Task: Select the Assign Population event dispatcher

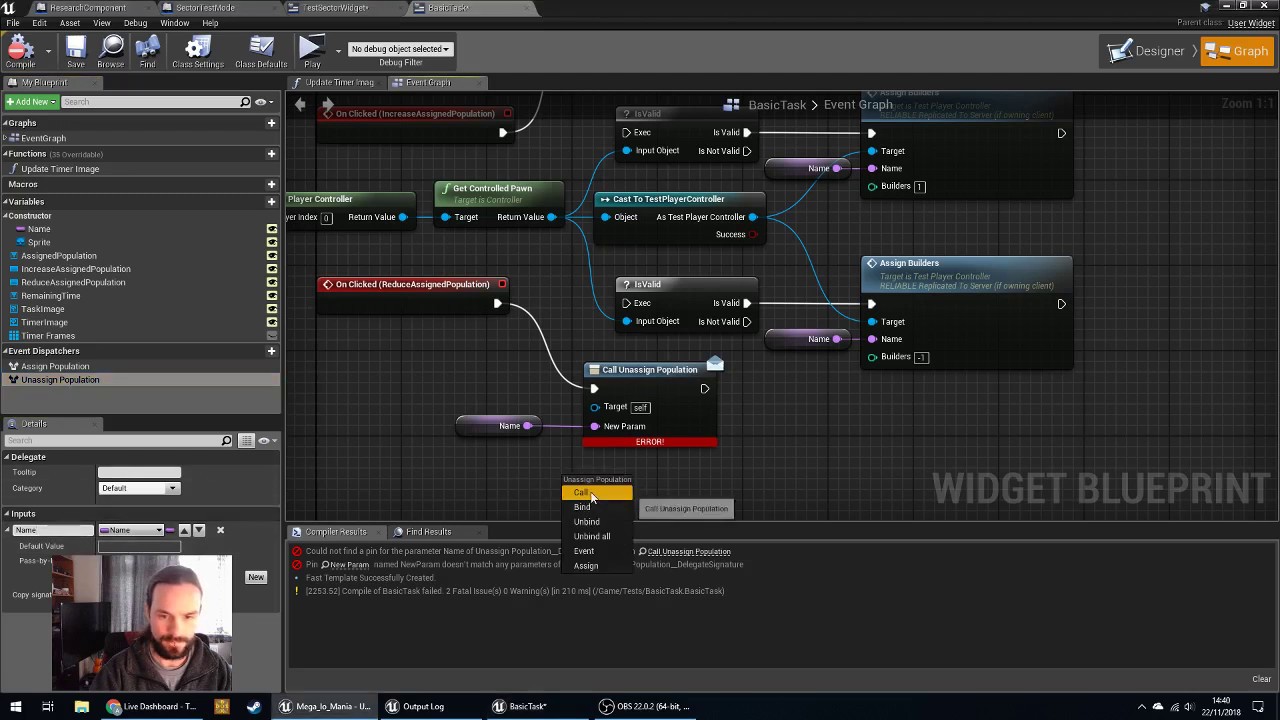Action: (55, 366)
